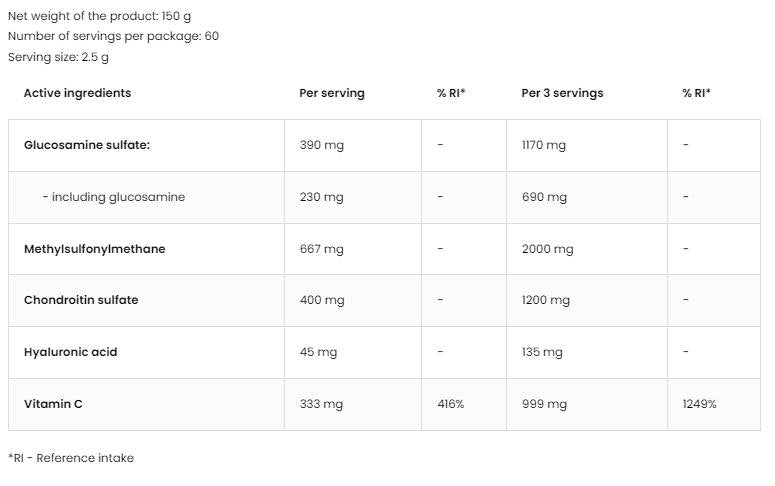Click the RI - Reference intake footnote
This screenshot has height=486, width=775.
tap(71, 458)
